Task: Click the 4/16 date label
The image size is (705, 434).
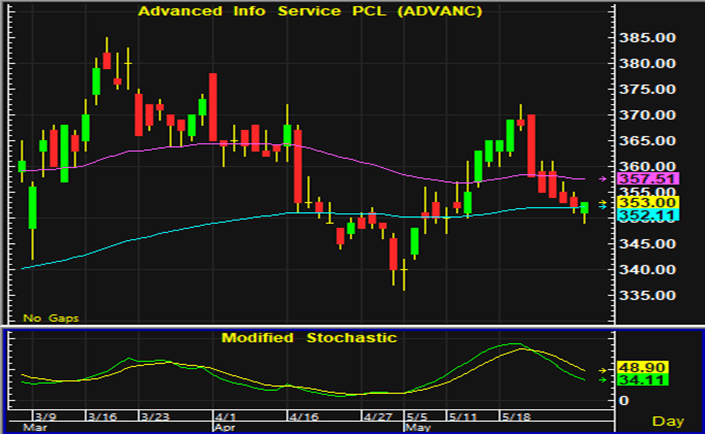Action: tap(304, 416)
